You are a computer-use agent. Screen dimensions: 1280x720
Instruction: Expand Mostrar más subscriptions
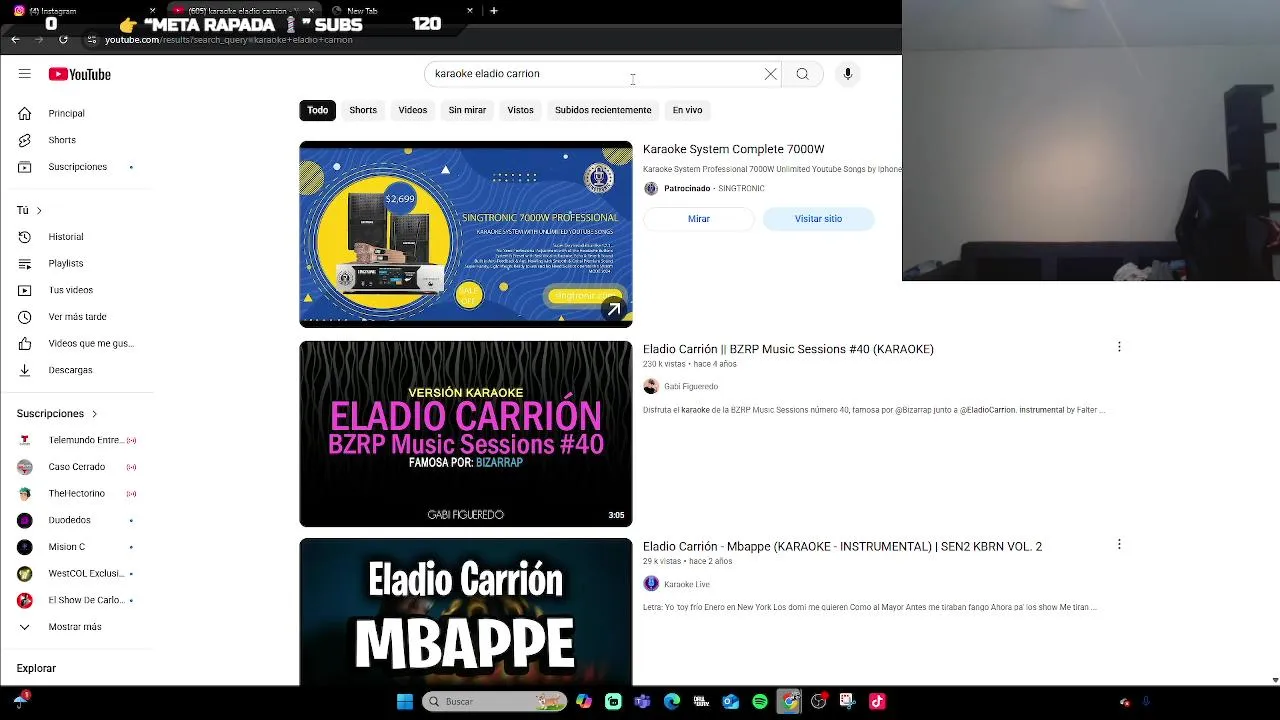[x=76, y=627]
